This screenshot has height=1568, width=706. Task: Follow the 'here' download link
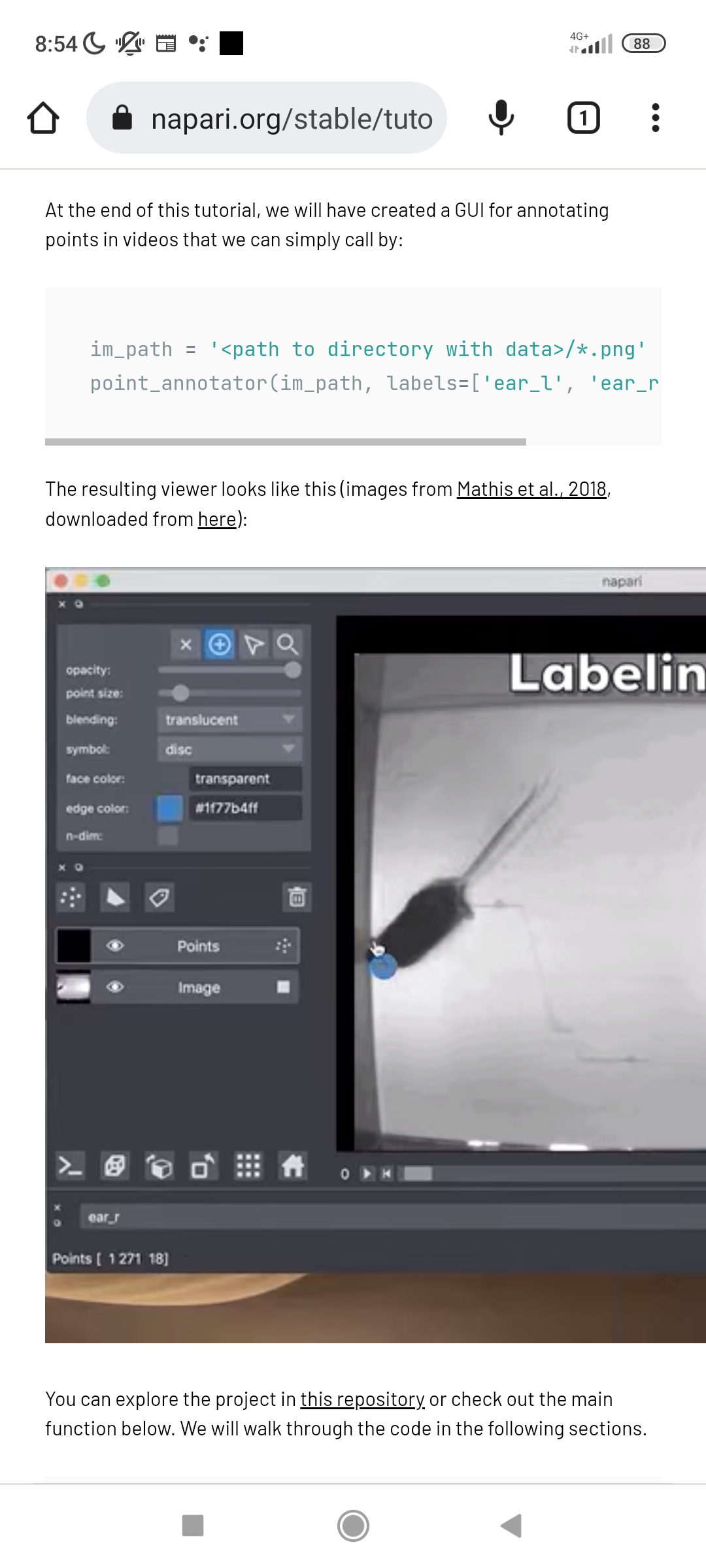coord(216,519)
